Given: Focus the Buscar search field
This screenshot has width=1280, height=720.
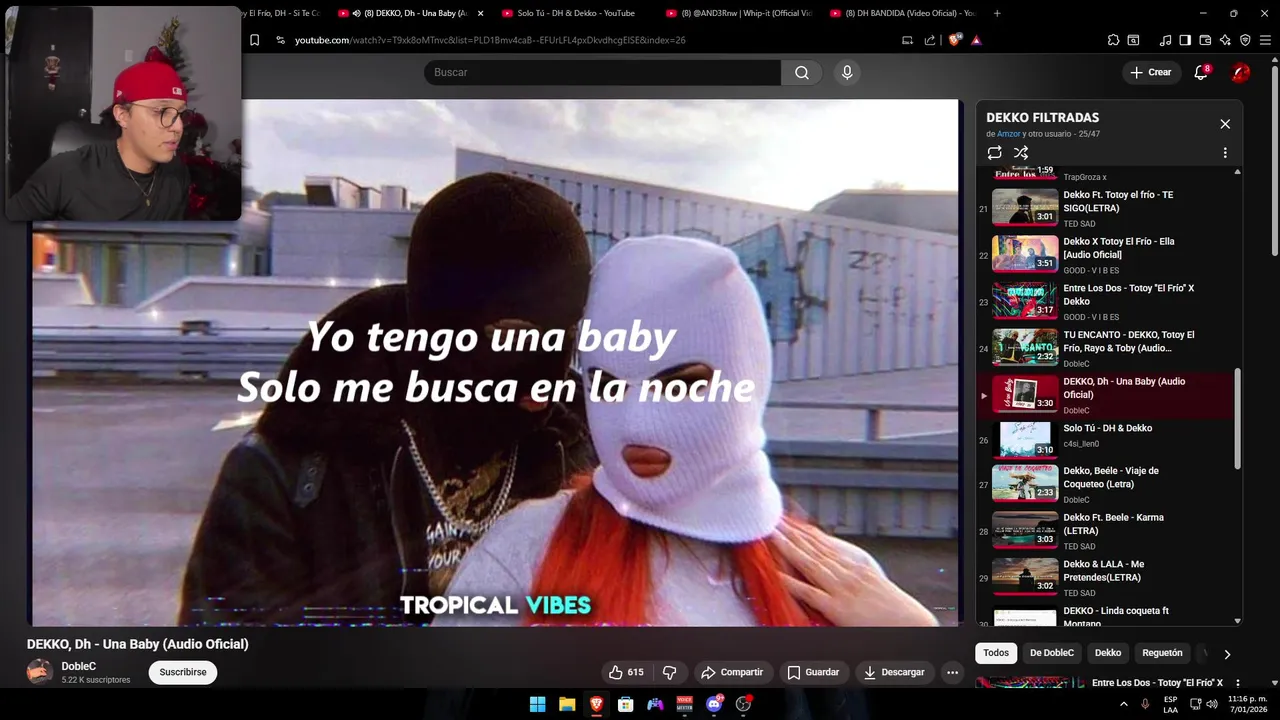Looking at the screenshot, I should [602, 72].
